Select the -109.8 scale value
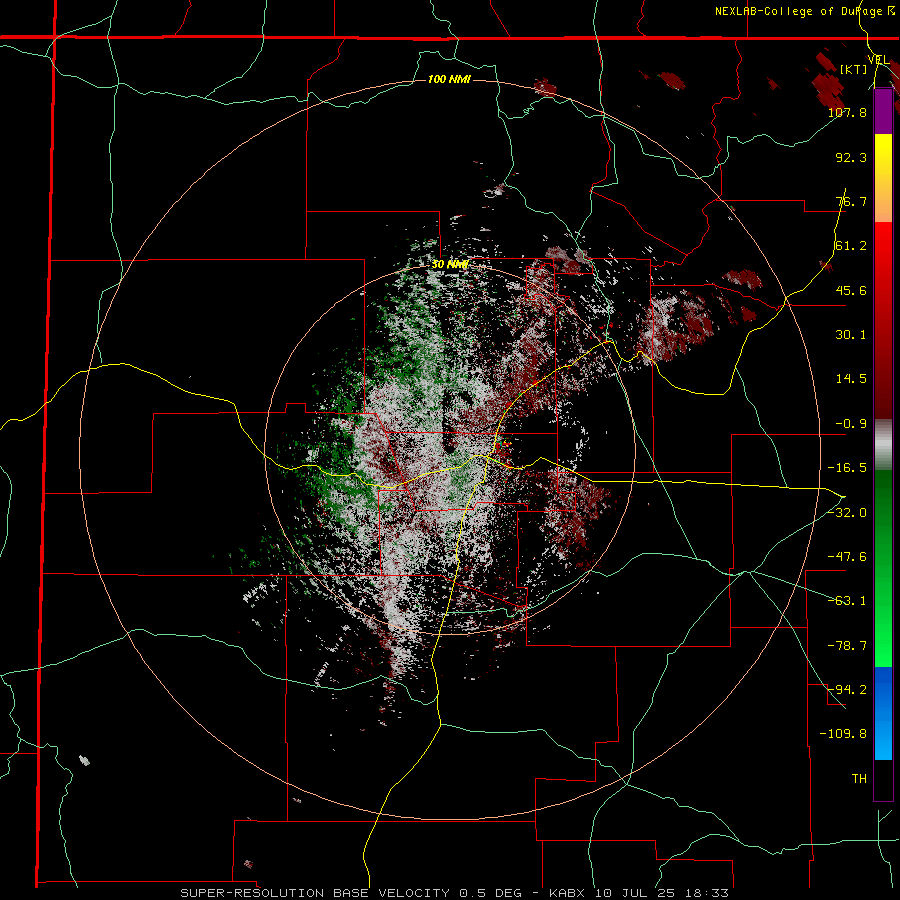This screenshot has width=900, height=900. (x=843, y=734)
